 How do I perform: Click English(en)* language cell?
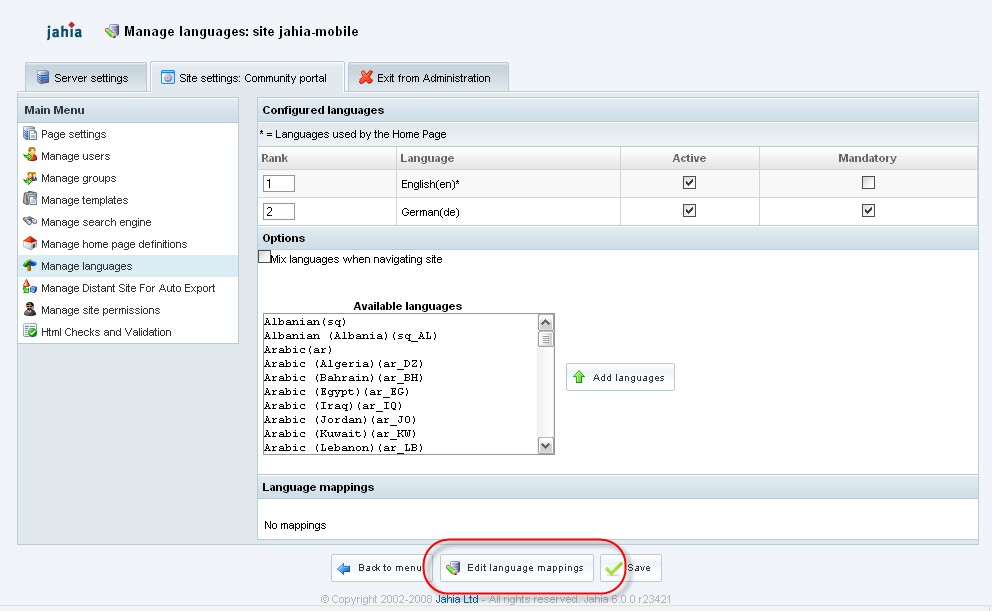tap(508, 183)
